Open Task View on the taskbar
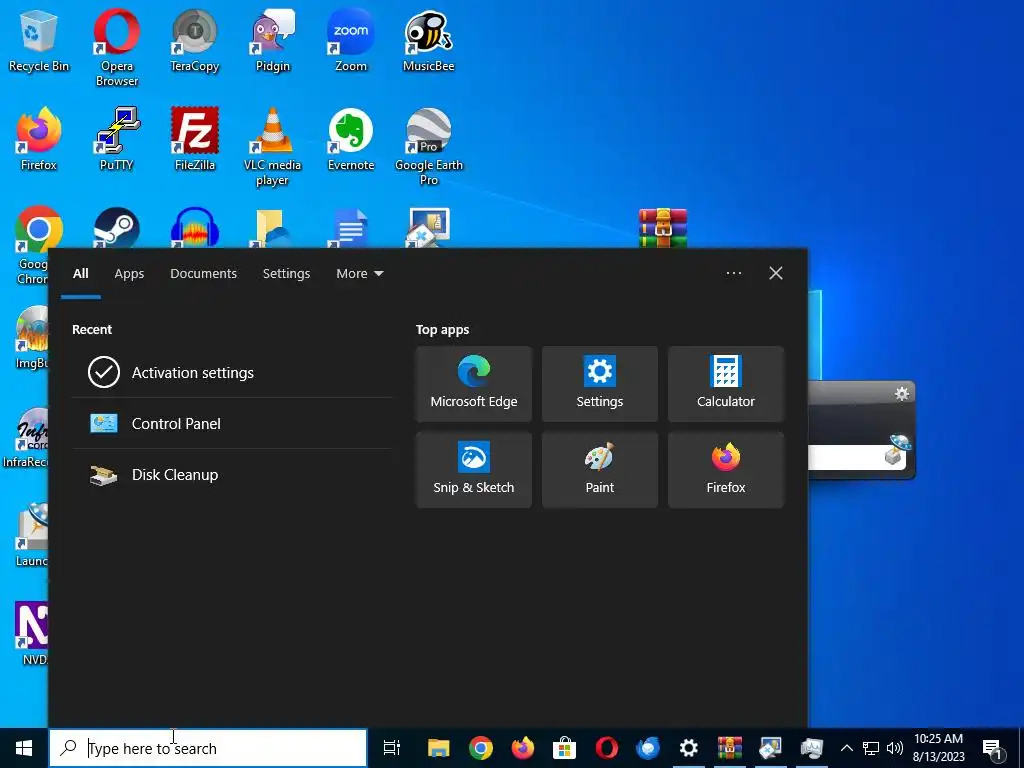This screenshot has height=768, width=1024. tap(392, 748)
